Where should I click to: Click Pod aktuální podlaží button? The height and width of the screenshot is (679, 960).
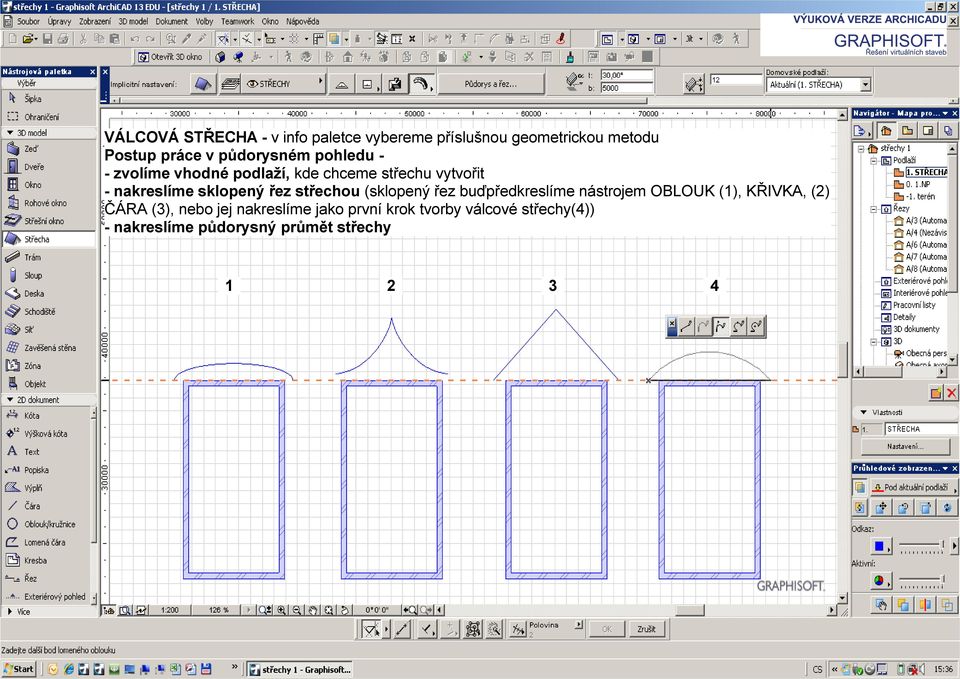914,487
